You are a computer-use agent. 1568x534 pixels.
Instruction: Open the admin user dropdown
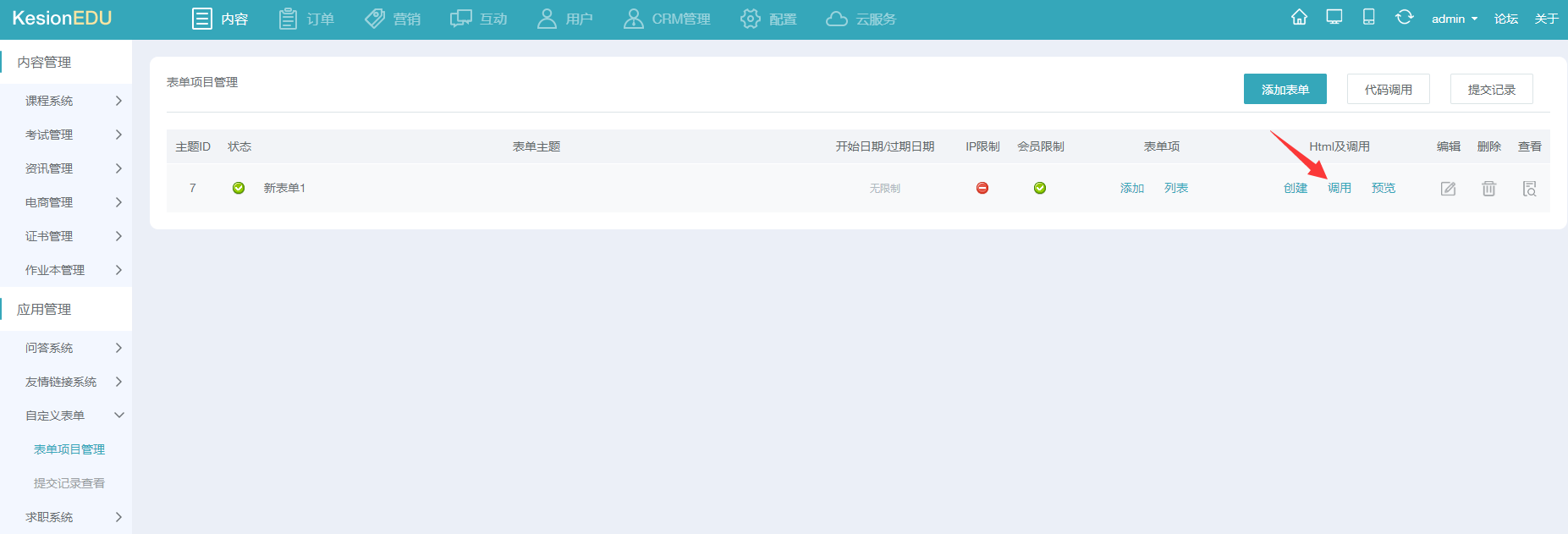point(1454,19)
